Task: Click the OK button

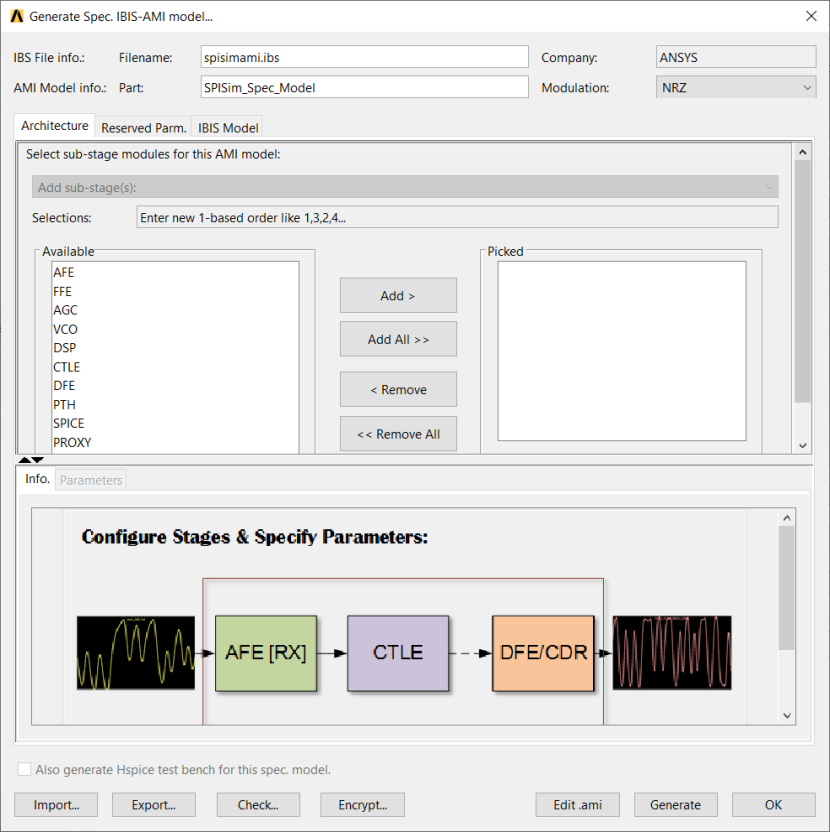Action: click(774, 804)
